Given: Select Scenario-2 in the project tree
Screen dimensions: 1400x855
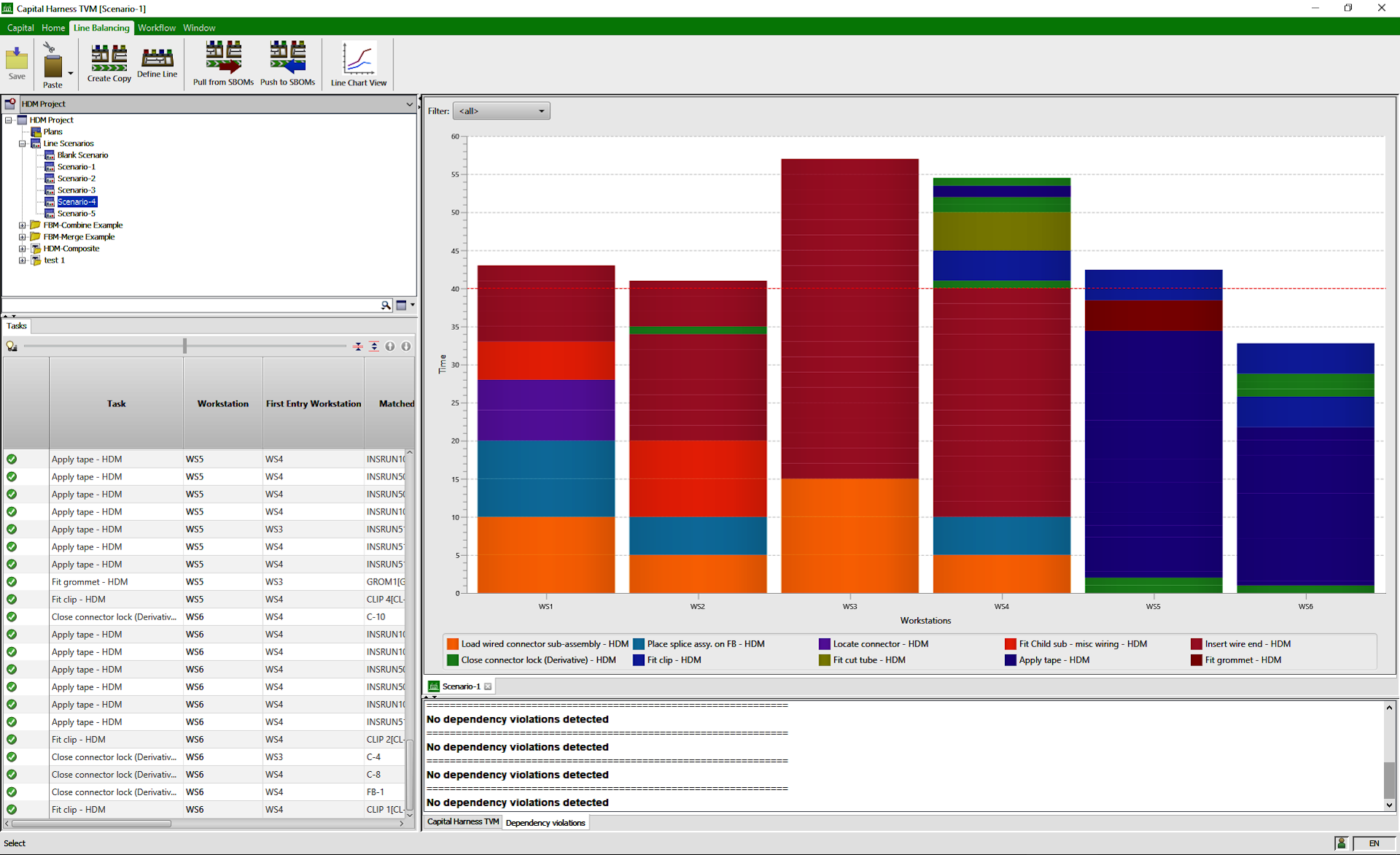Looking at the screenshot, I should pos(77,179).
